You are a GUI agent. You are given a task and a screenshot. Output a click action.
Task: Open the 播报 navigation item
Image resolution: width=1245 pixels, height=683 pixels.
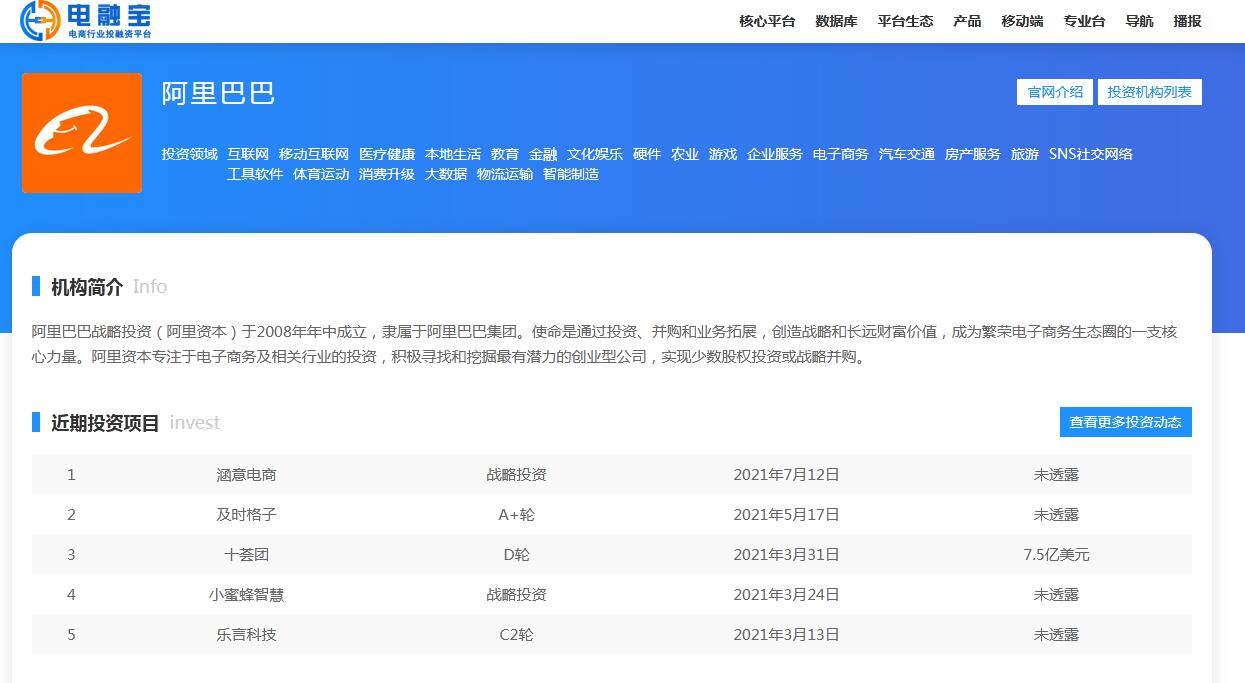1187,21
